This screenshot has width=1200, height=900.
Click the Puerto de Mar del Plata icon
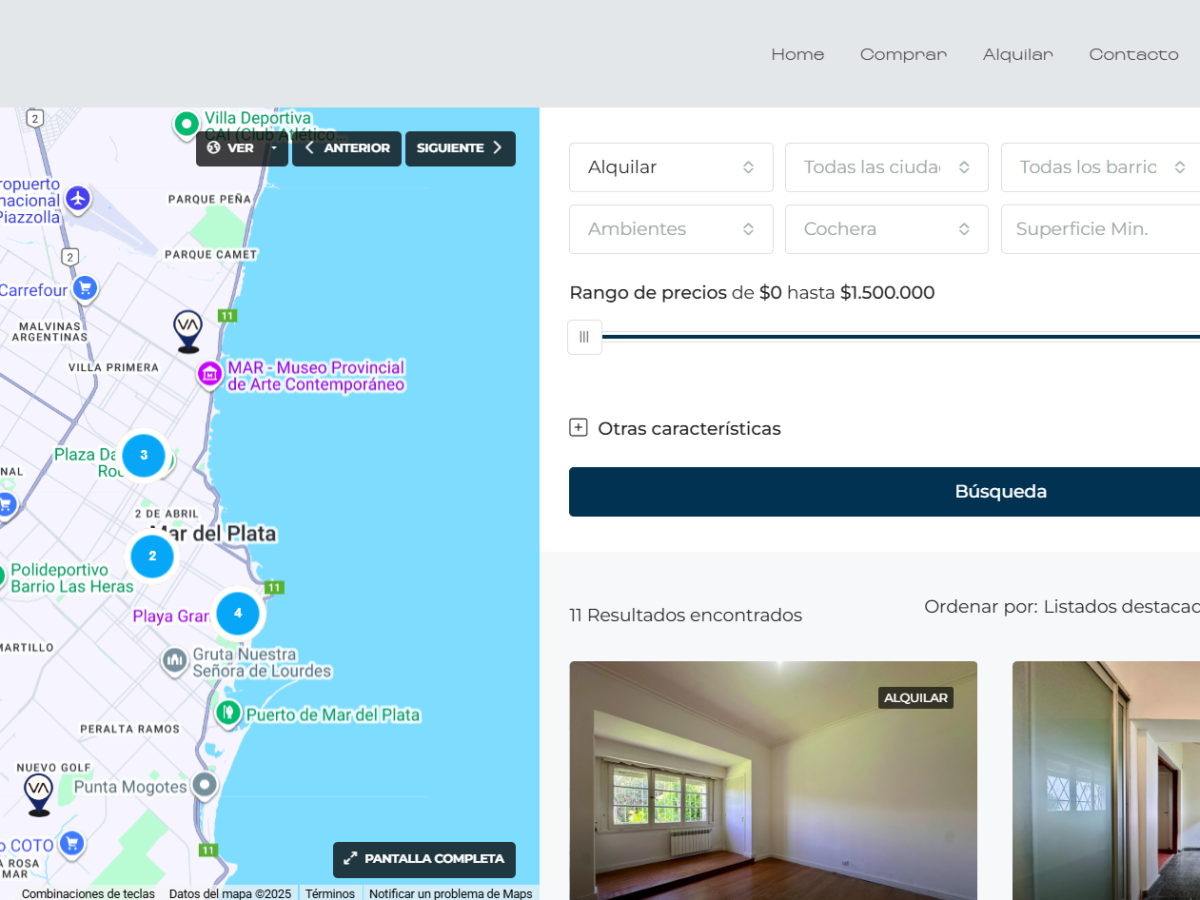click(228, 713)
